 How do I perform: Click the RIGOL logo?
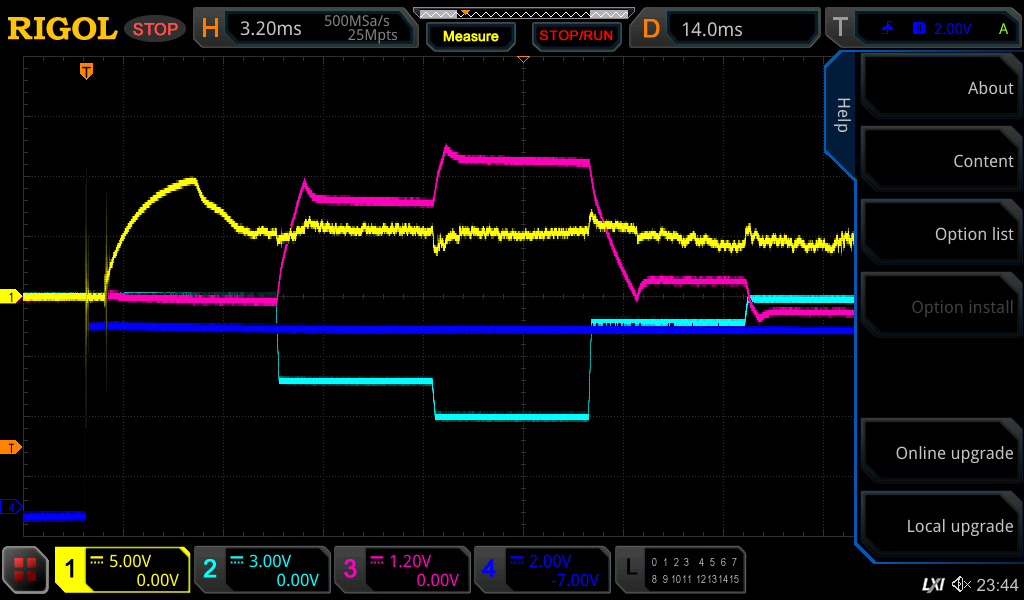[62, 29]
